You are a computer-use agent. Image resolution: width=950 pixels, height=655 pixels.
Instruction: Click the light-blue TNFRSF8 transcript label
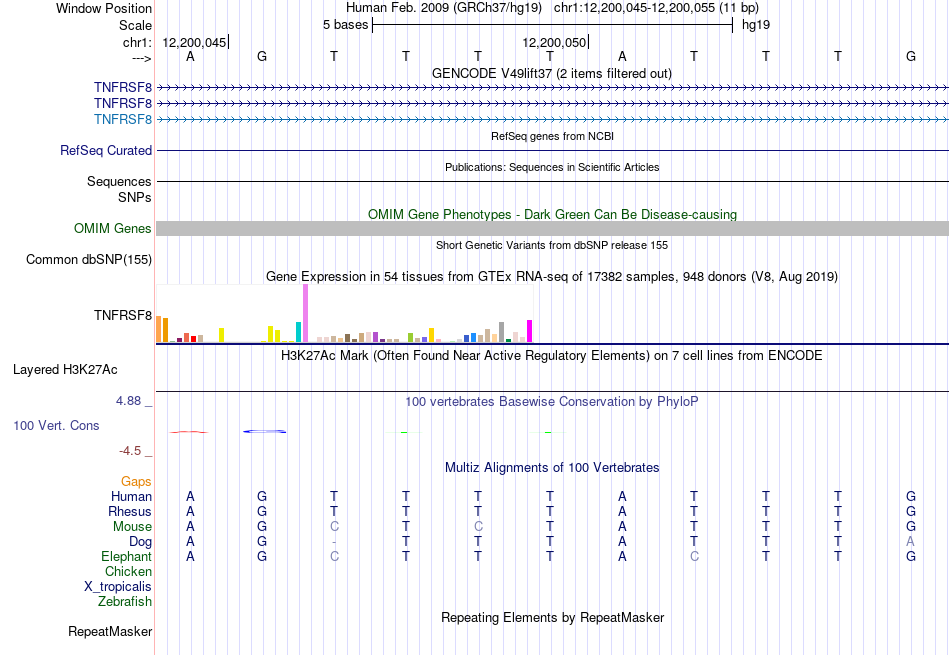click(122, 119)
